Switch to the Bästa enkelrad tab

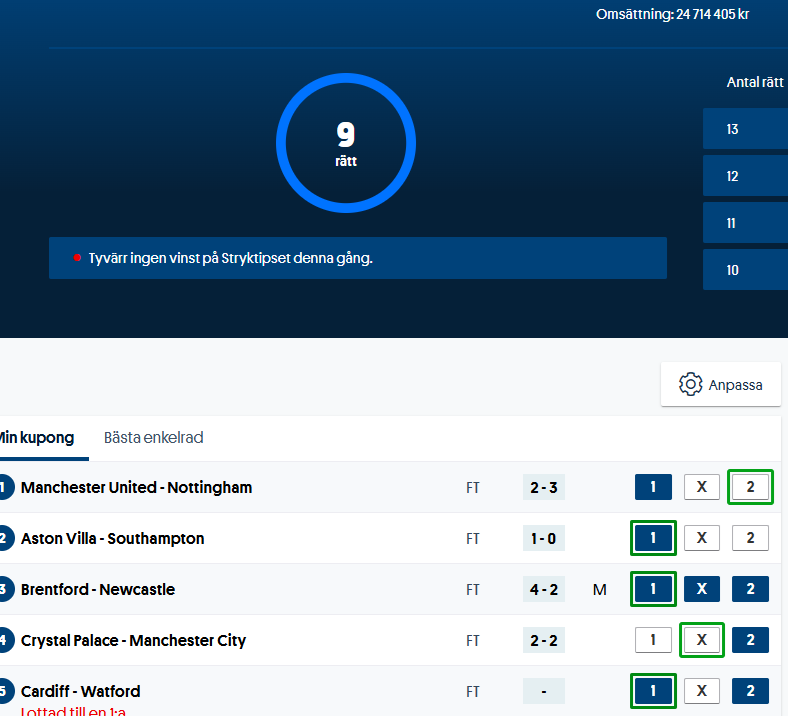point(154,438)
